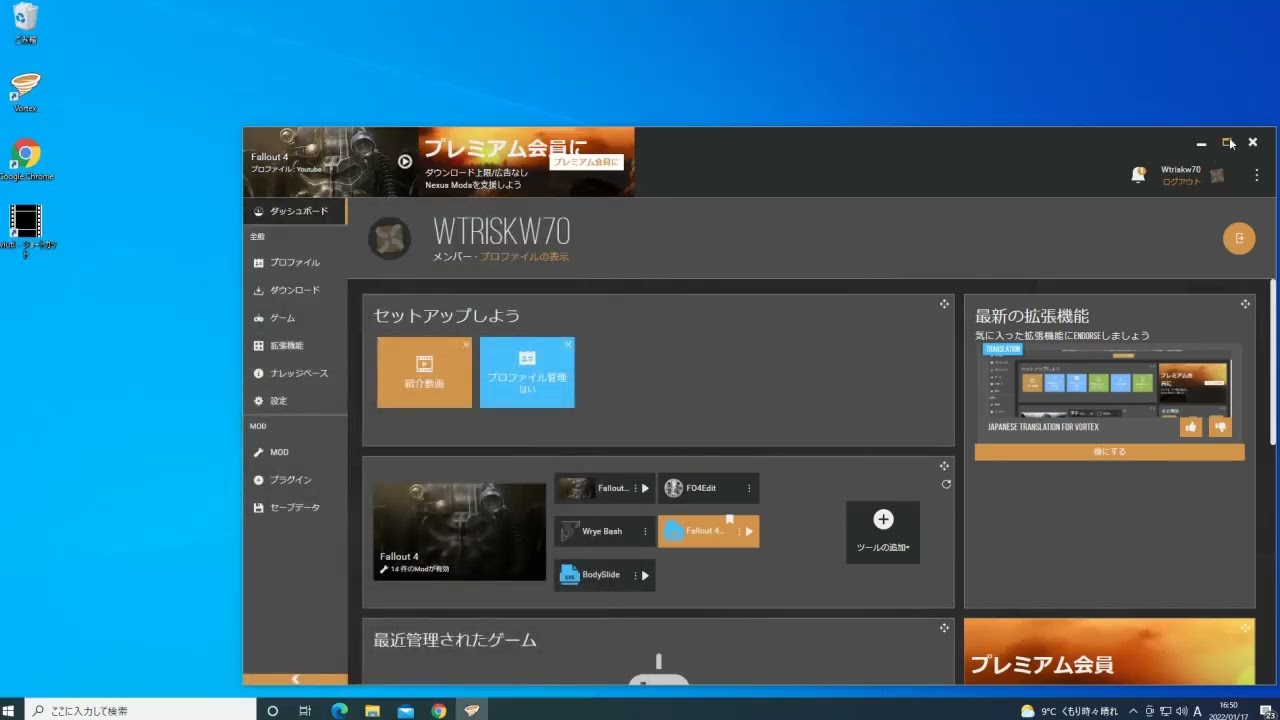Click the 後にする button
The width and height of the screenshot is (1280, 720).
click(x=1110, y=452)
